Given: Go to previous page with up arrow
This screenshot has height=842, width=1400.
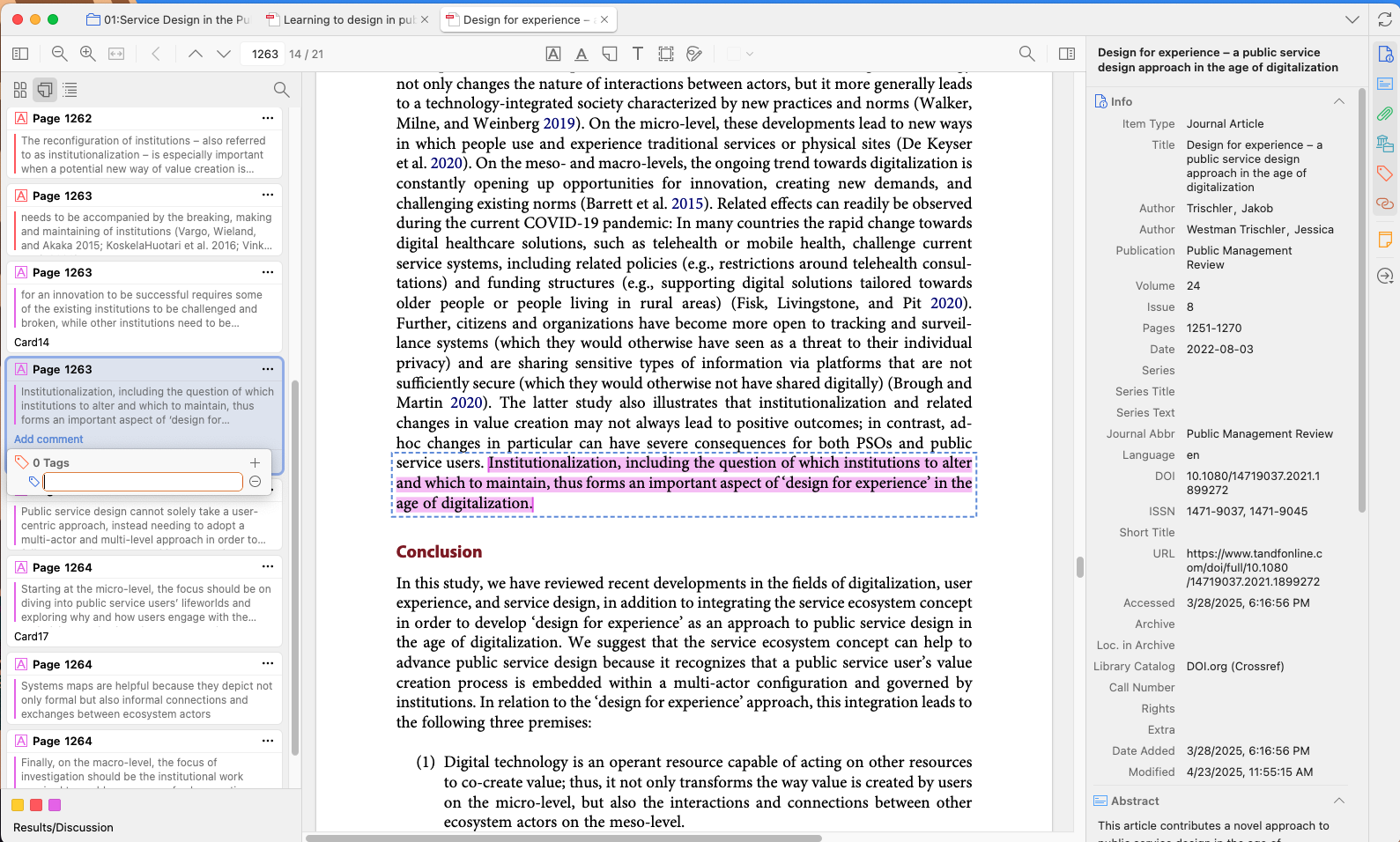Looking at the screenshot, I should pyautogui.click(x=196, y=54).
